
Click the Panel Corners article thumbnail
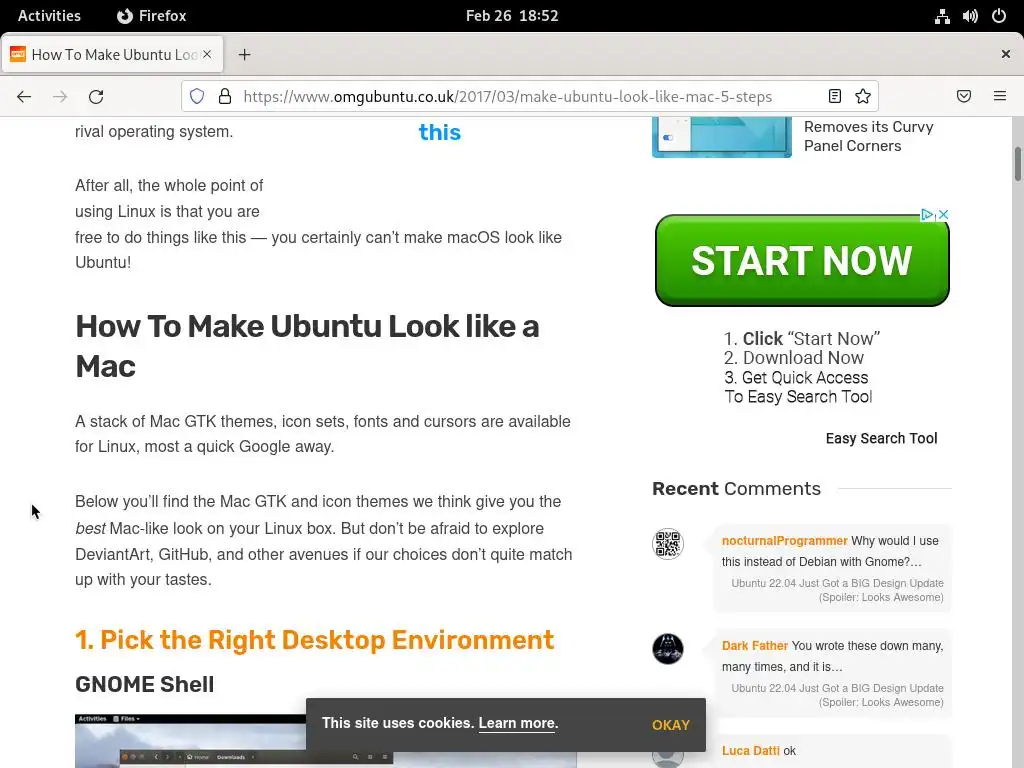coord(722,137)
